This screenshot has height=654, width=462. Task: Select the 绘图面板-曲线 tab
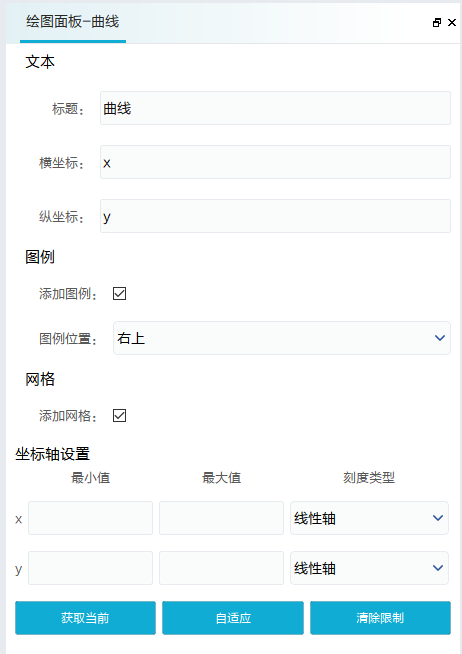(x=73, y=22)
